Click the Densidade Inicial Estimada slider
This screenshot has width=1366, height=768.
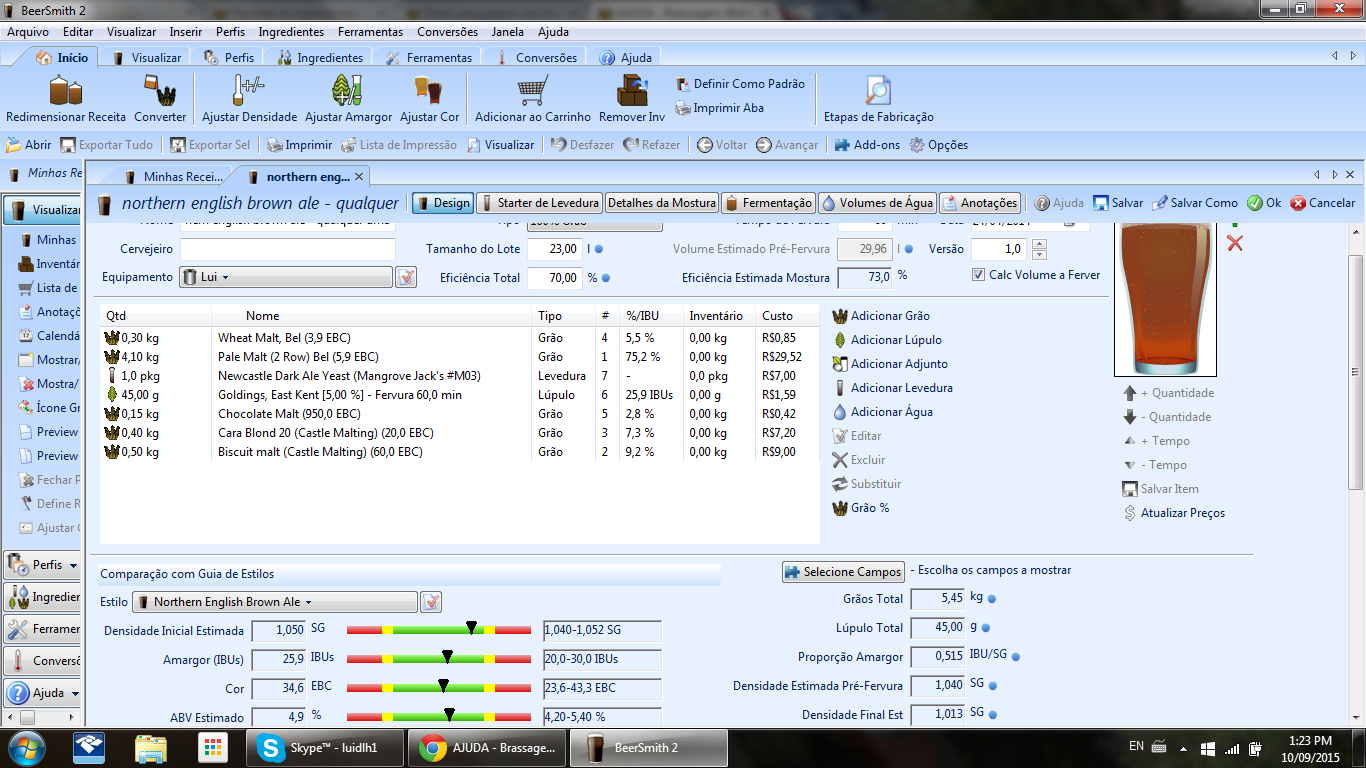438,630
